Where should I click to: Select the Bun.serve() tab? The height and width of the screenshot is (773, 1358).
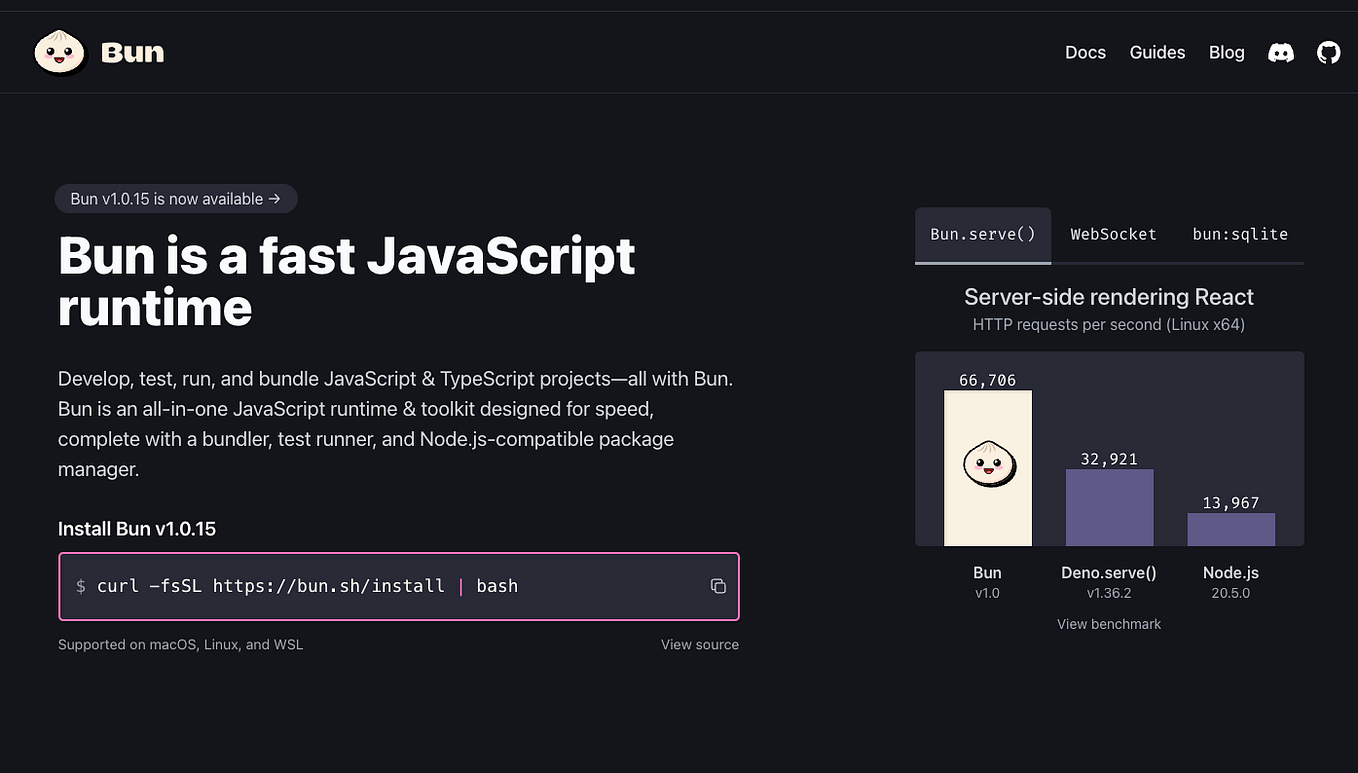[x=982, y=234]
